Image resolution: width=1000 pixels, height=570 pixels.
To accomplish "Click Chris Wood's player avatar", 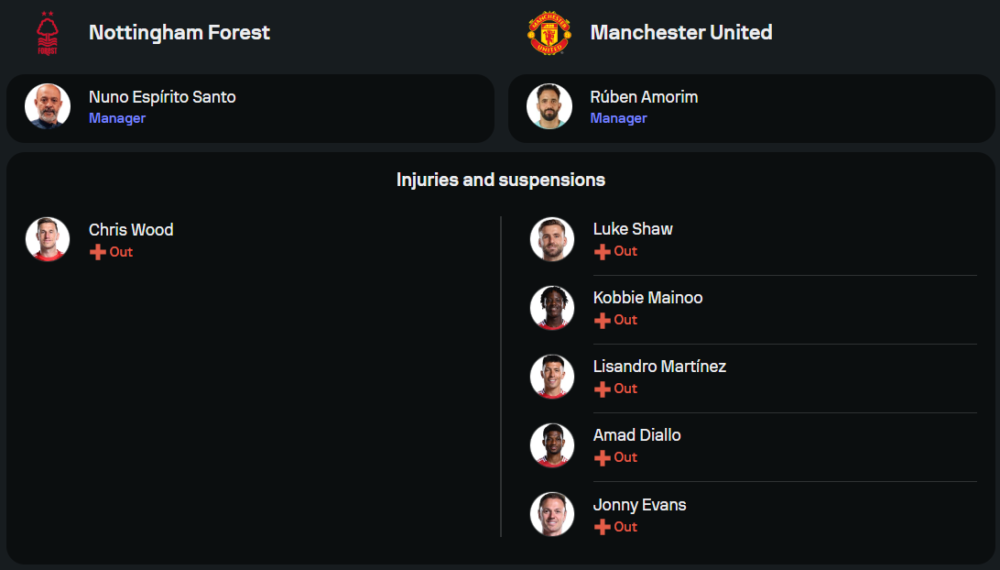I will point(47,239).
